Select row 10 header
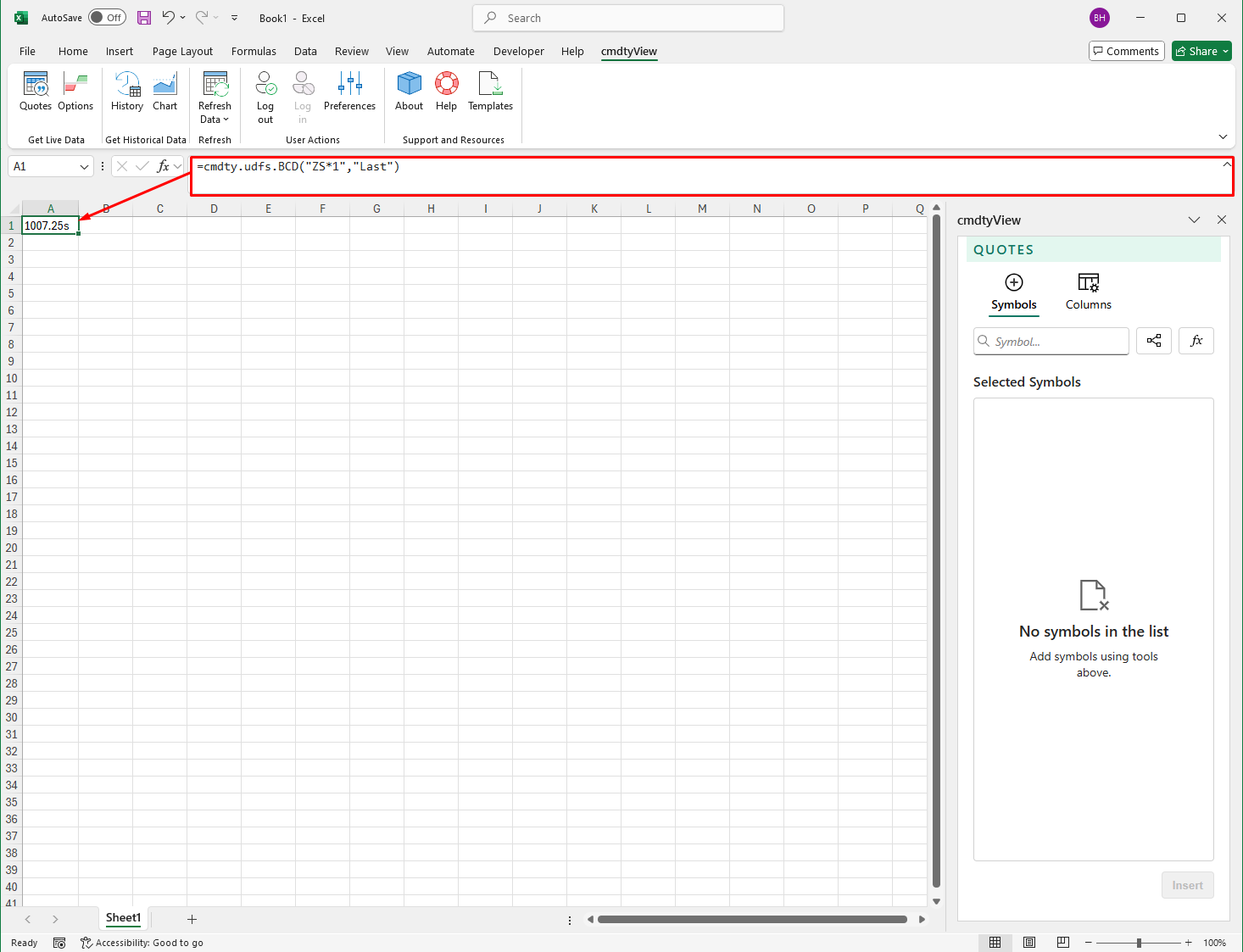The image size is (1243, 952). tap(11, 378)
